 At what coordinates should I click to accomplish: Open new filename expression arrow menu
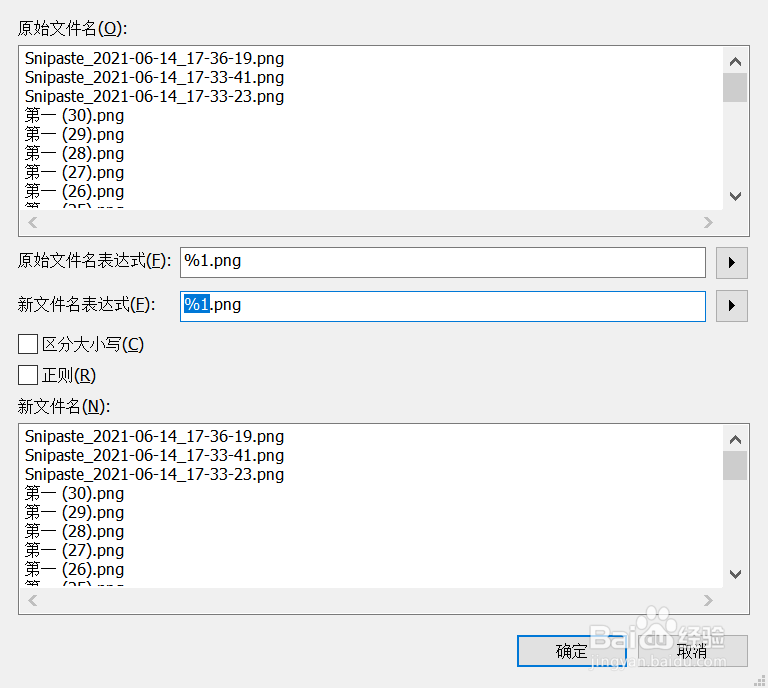(x=731, y=306)
